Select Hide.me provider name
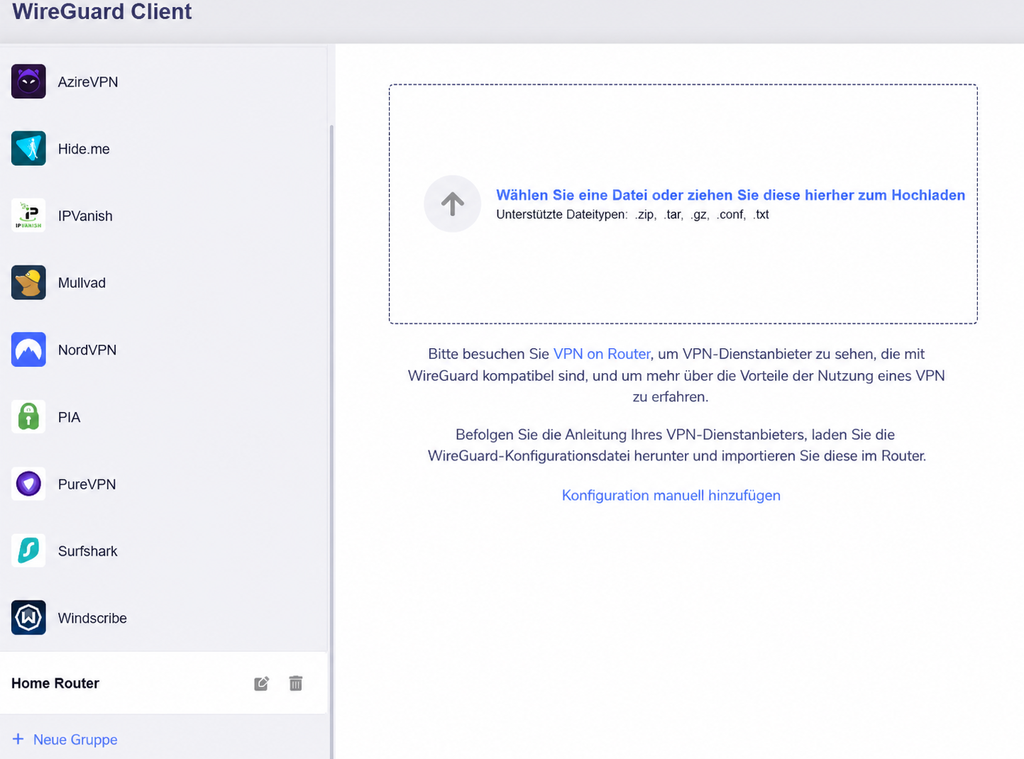 point(84,149)
